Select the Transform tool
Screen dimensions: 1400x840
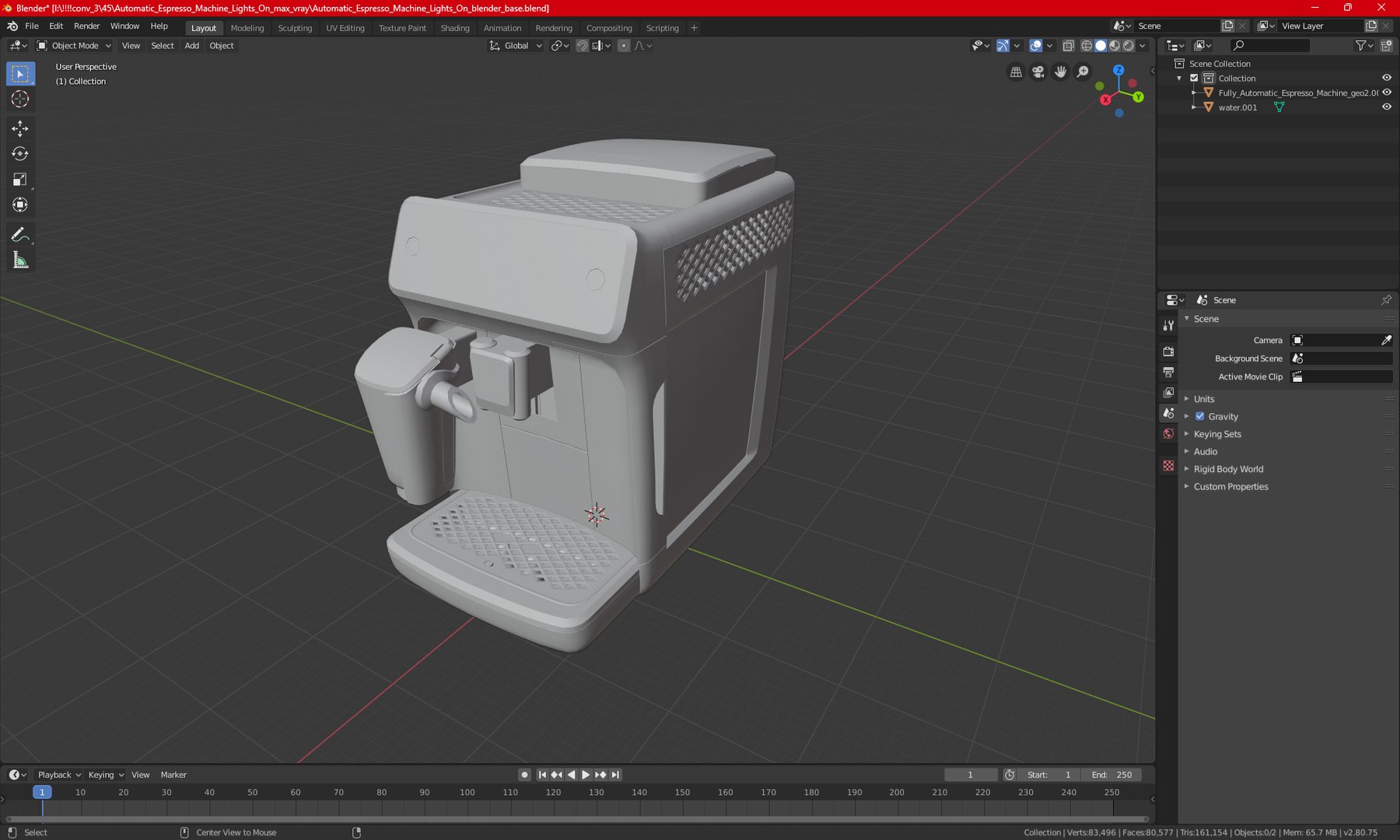20,205
